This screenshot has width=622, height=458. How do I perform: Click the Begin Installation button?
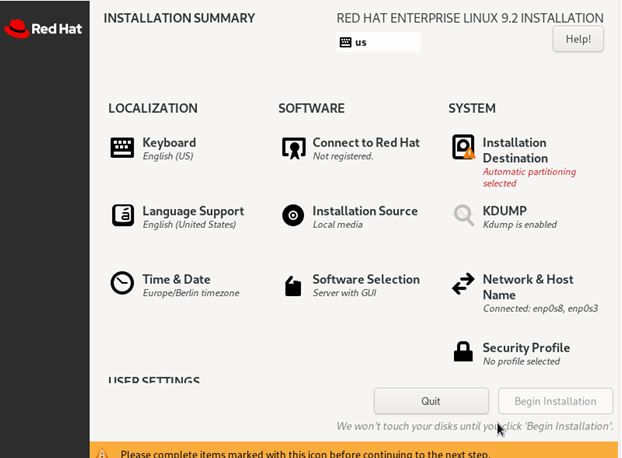click(x=555, y=401)
